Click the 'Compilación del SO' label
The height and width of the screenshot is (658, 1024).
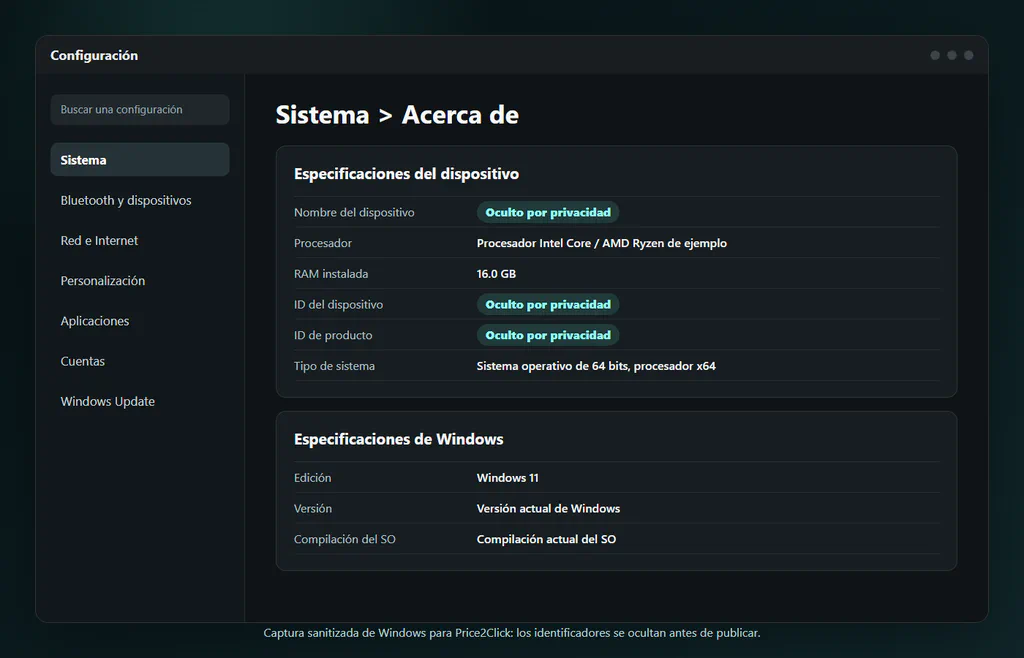pos(345,539)
